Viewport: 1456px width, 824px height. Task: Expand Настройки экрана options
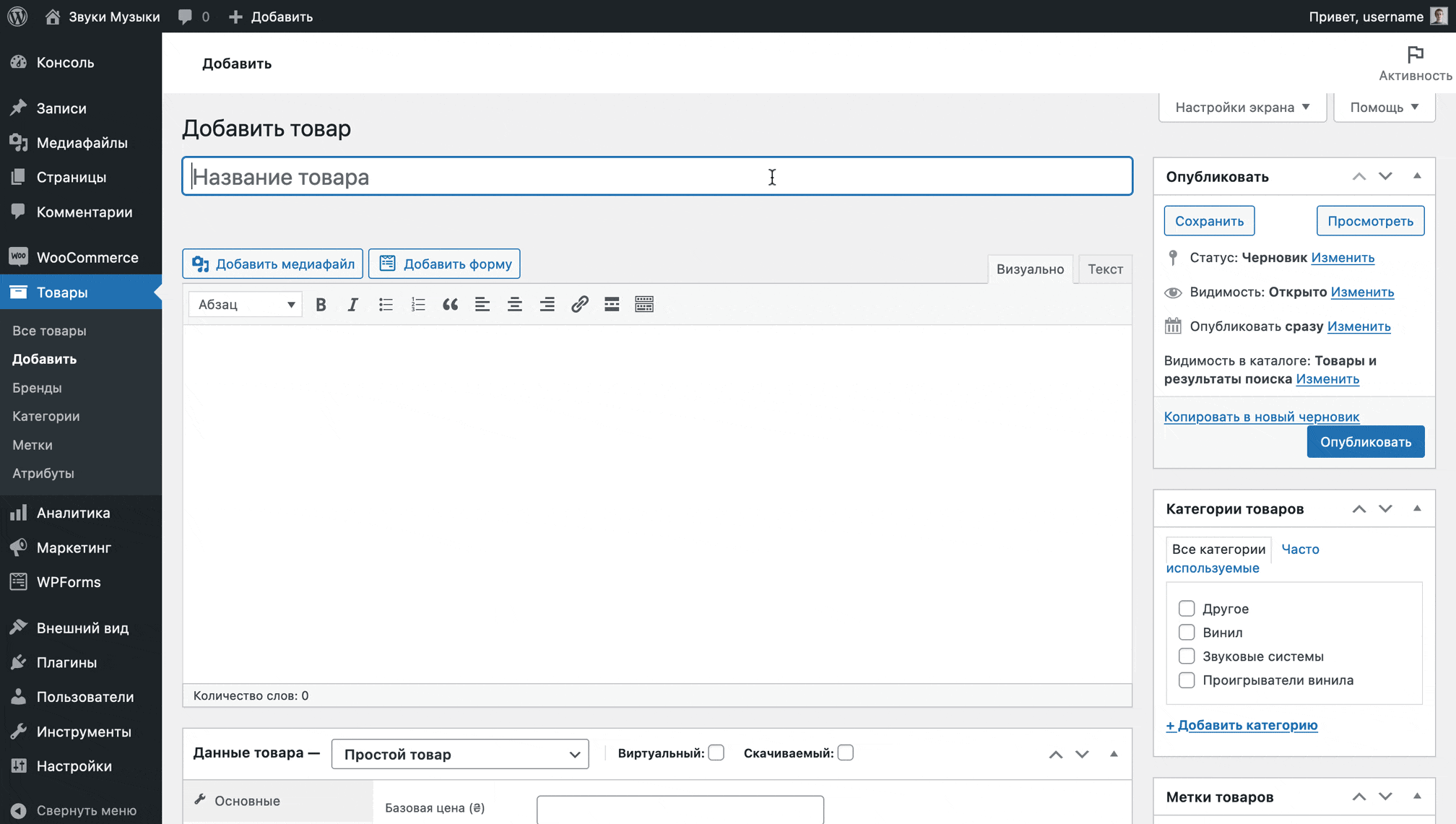[x=1242, y=107]
